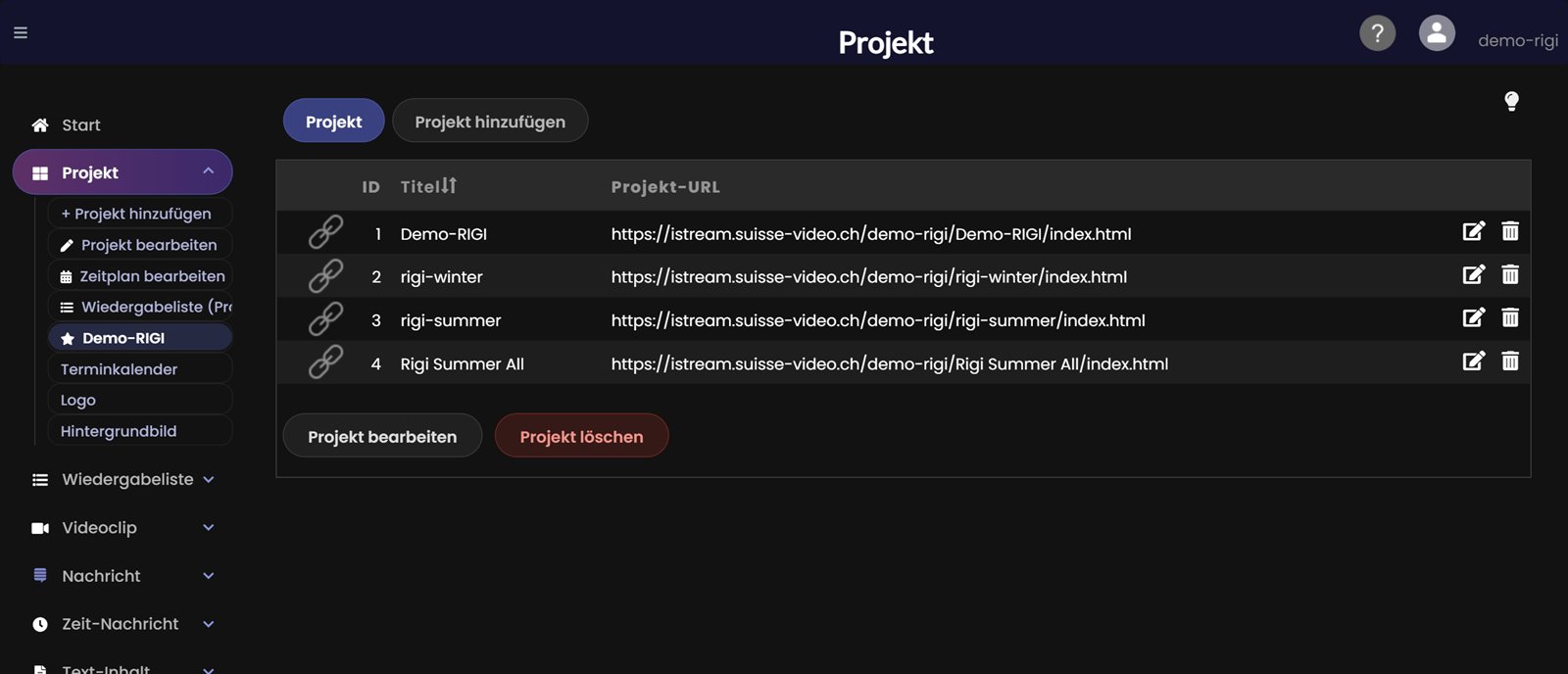Image resolution: width=1568 pixels, height=674 pixels.
Task: Open 'Zeitplan bearbeiten' sidebar entry
Action: (140, 276)
